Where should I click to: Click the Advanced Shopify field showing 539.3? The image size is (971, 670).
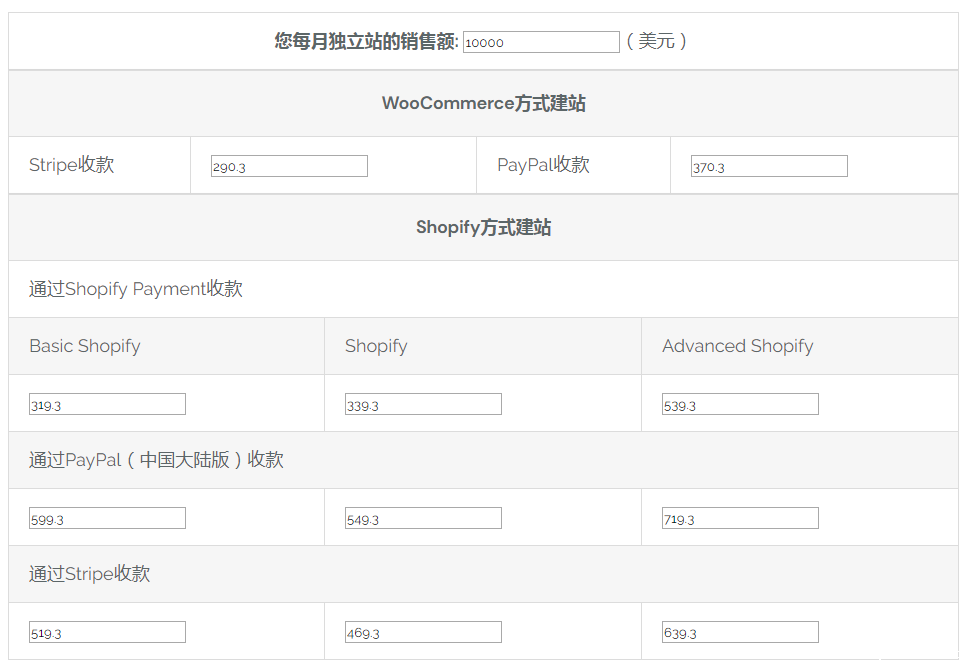740,403
